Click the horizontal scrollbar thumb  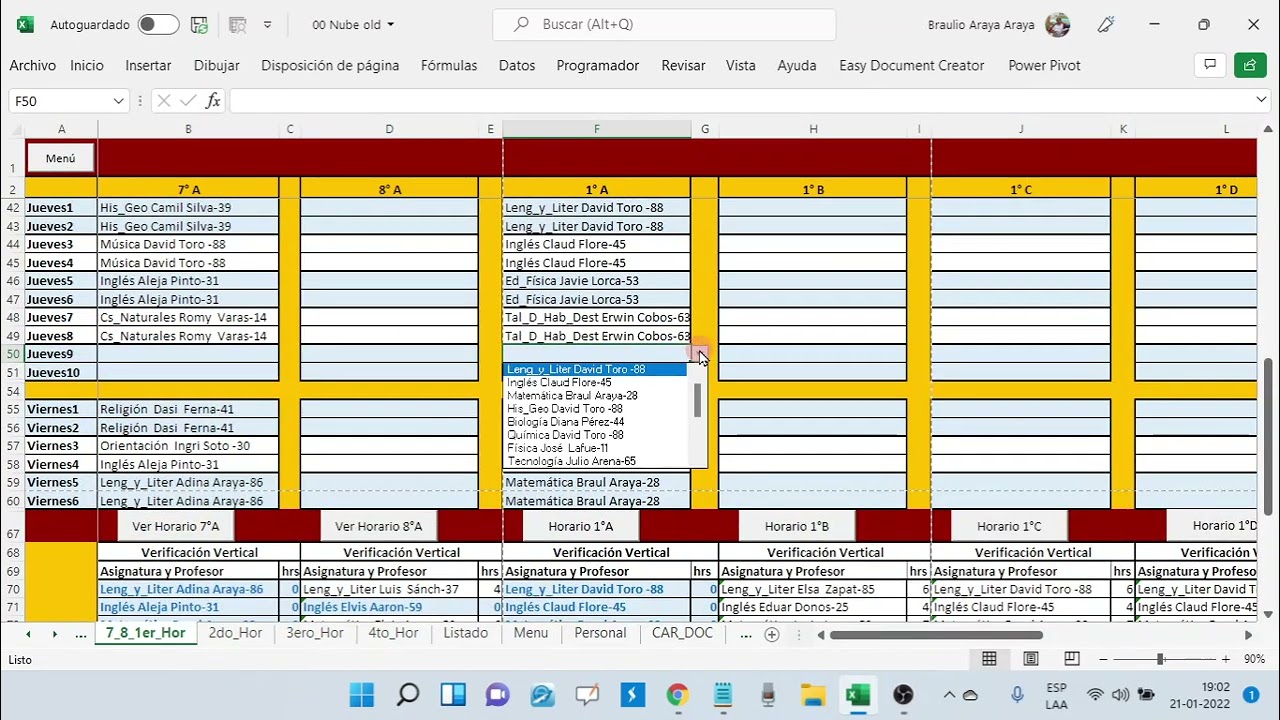tap(936, 634)
